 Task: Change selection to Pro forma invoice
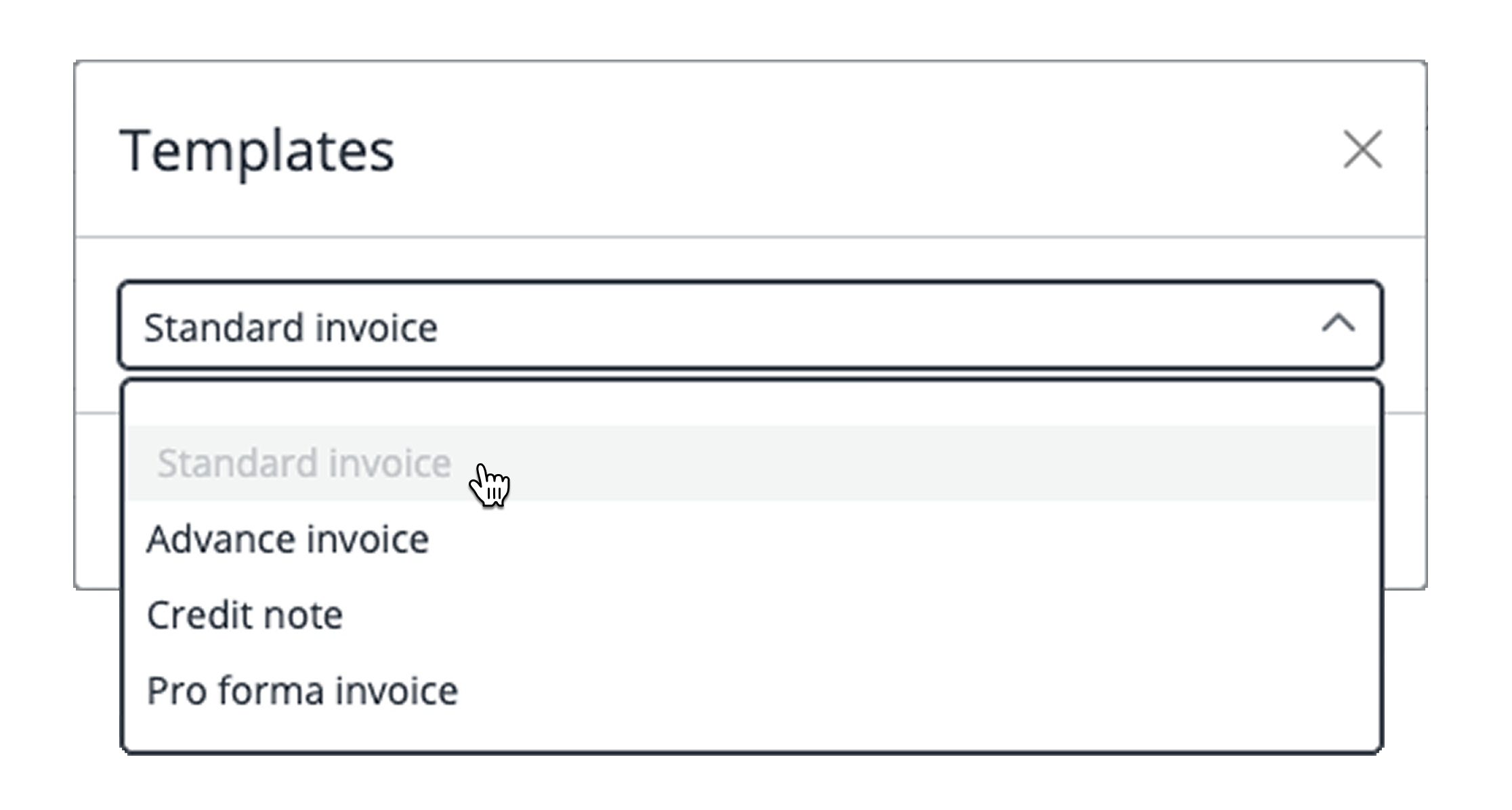pos(302,691)
